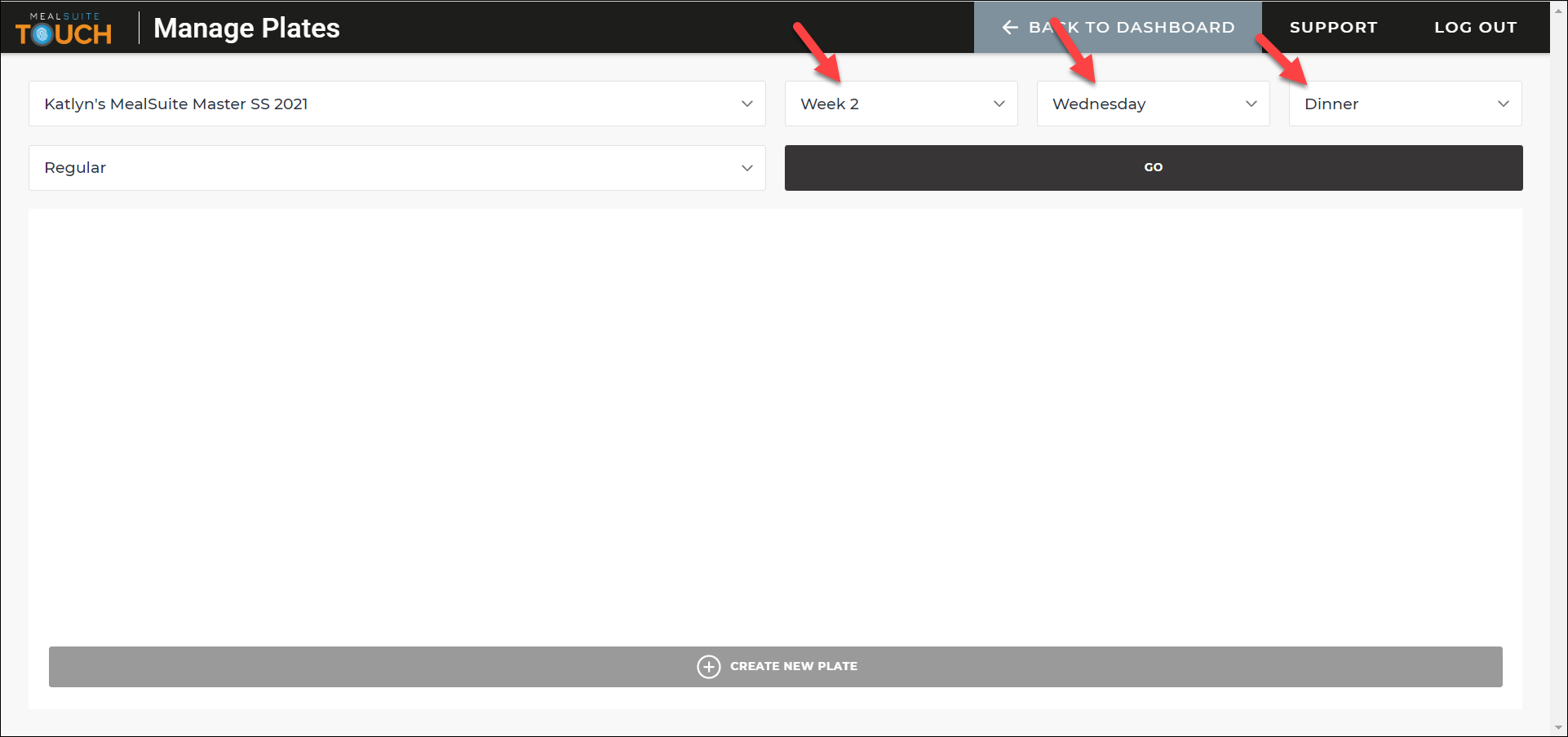Click the chevron on the Dinner selector

click(x=1503, y=104)
